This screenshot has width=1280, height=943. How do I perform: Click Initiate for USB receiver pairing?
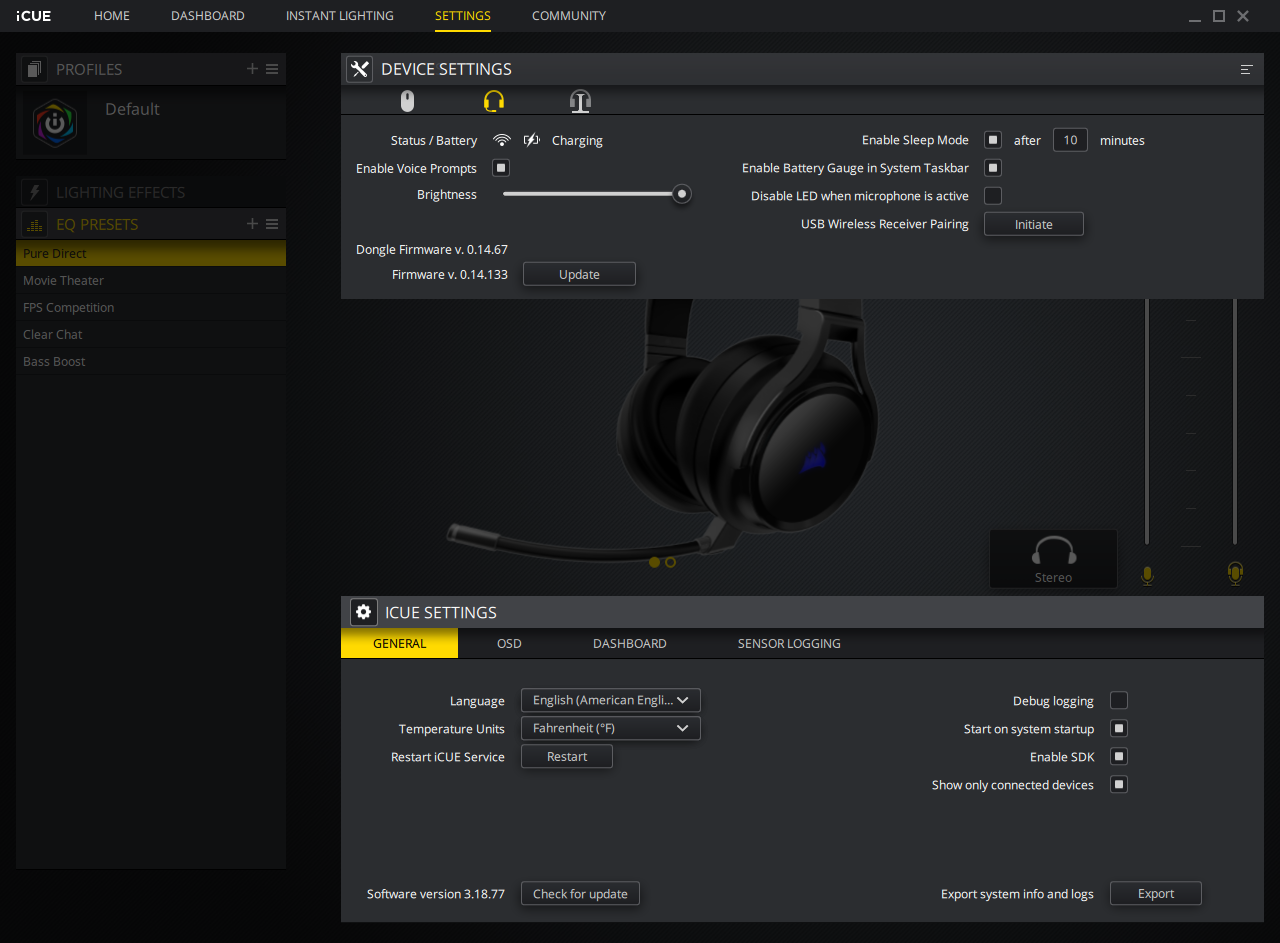pyautogui.click(x=1033, y=224)
